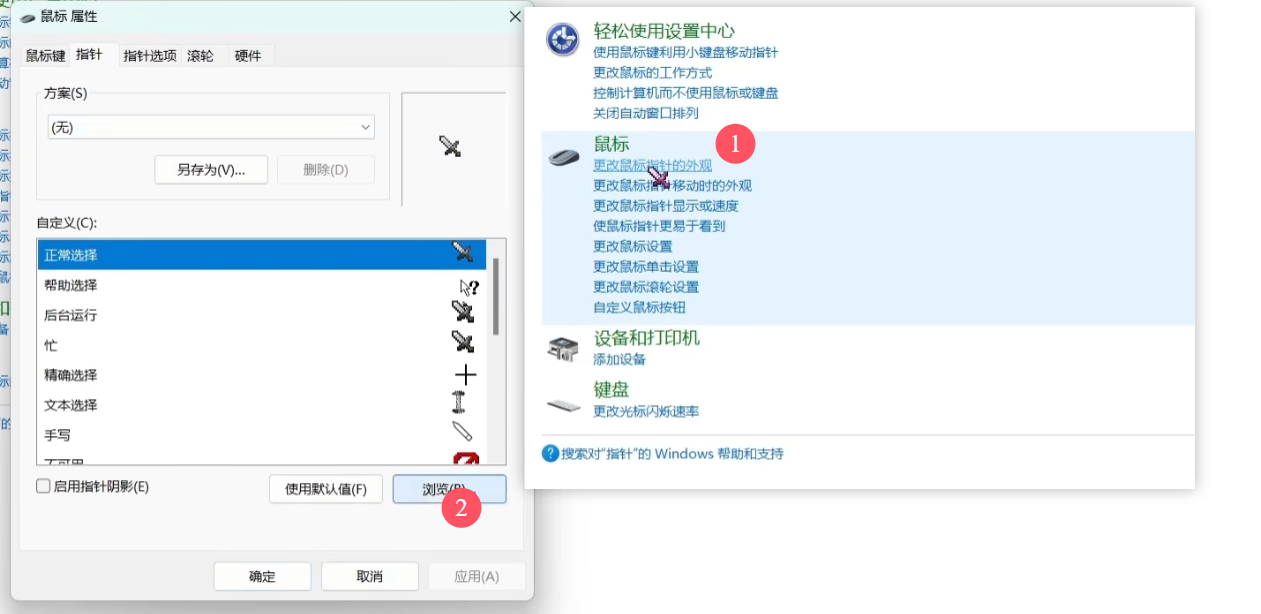Click the 浏览 browse button
This screenshot has height=614, width=1261.
click(450, 489)
